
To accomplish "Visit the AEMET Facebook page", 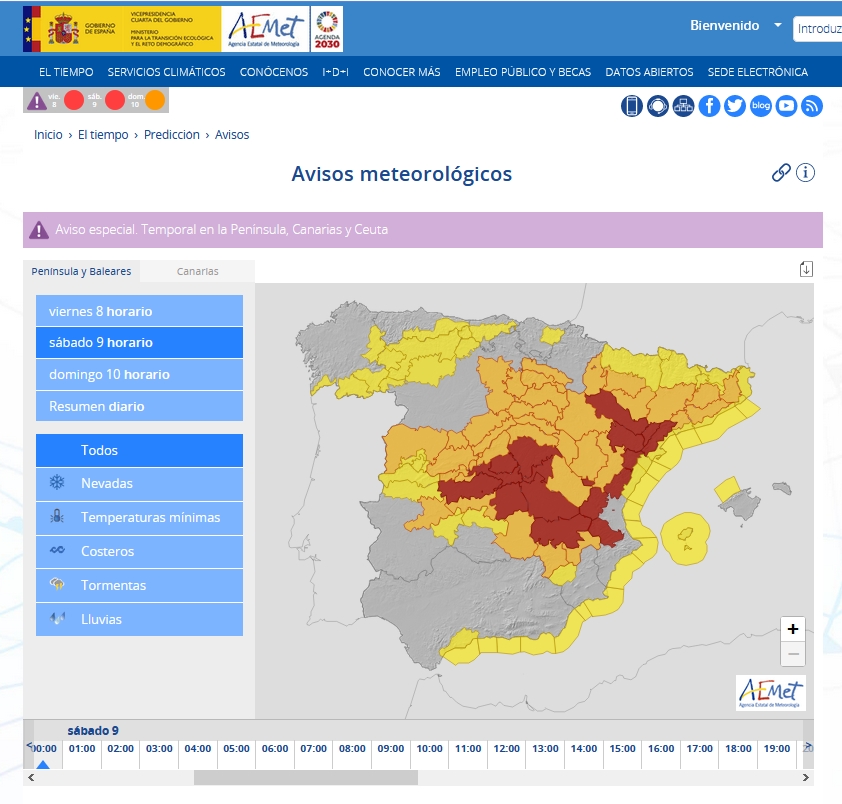I will click(x=709, y=106).
